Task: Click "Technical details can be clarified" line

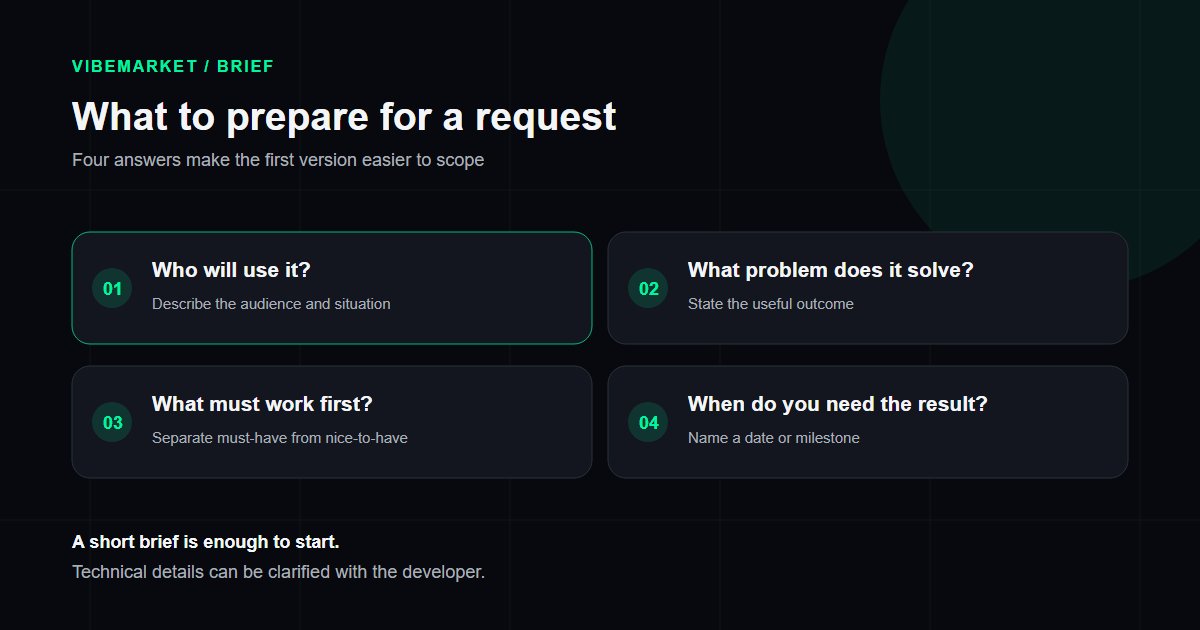Action: click(278, 573)
